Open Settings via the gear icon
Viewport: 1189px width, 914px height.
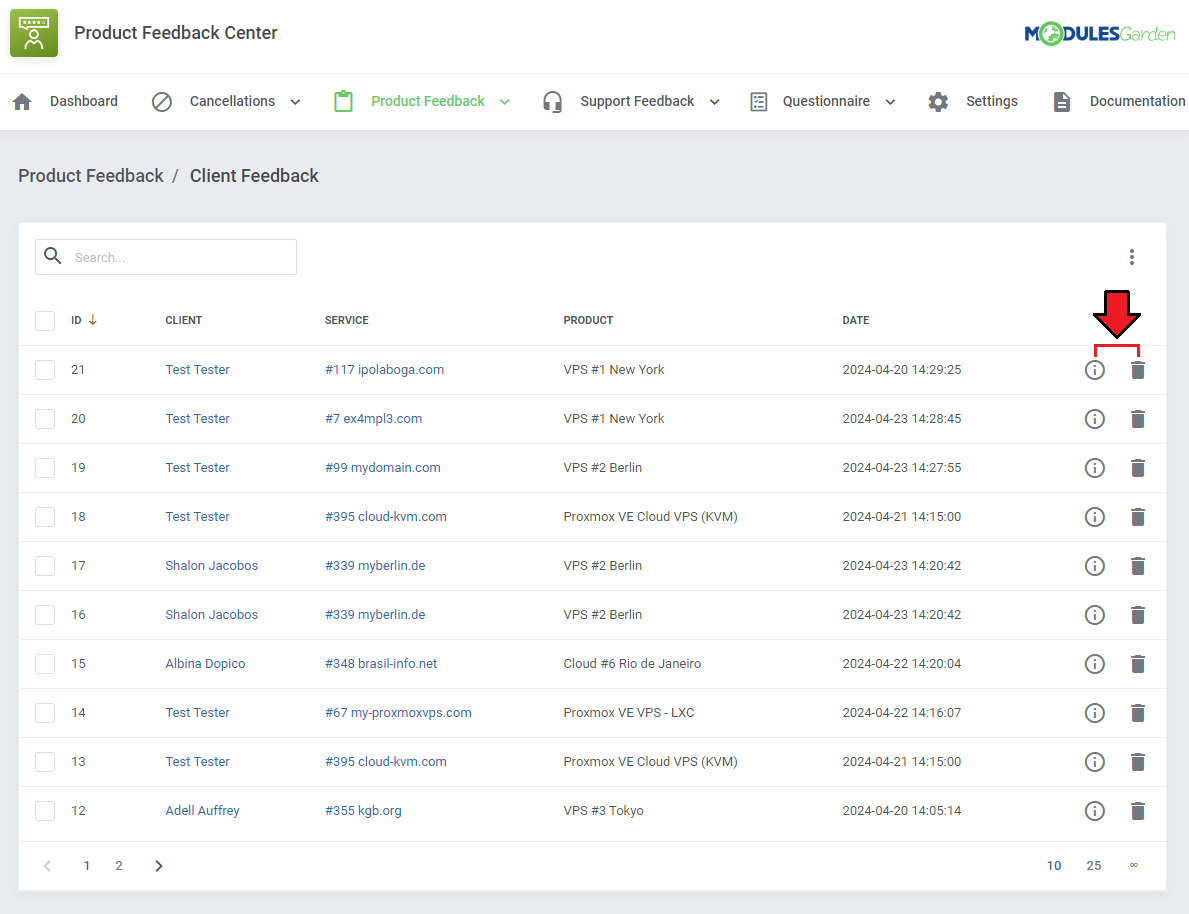[x=938, y=102]
